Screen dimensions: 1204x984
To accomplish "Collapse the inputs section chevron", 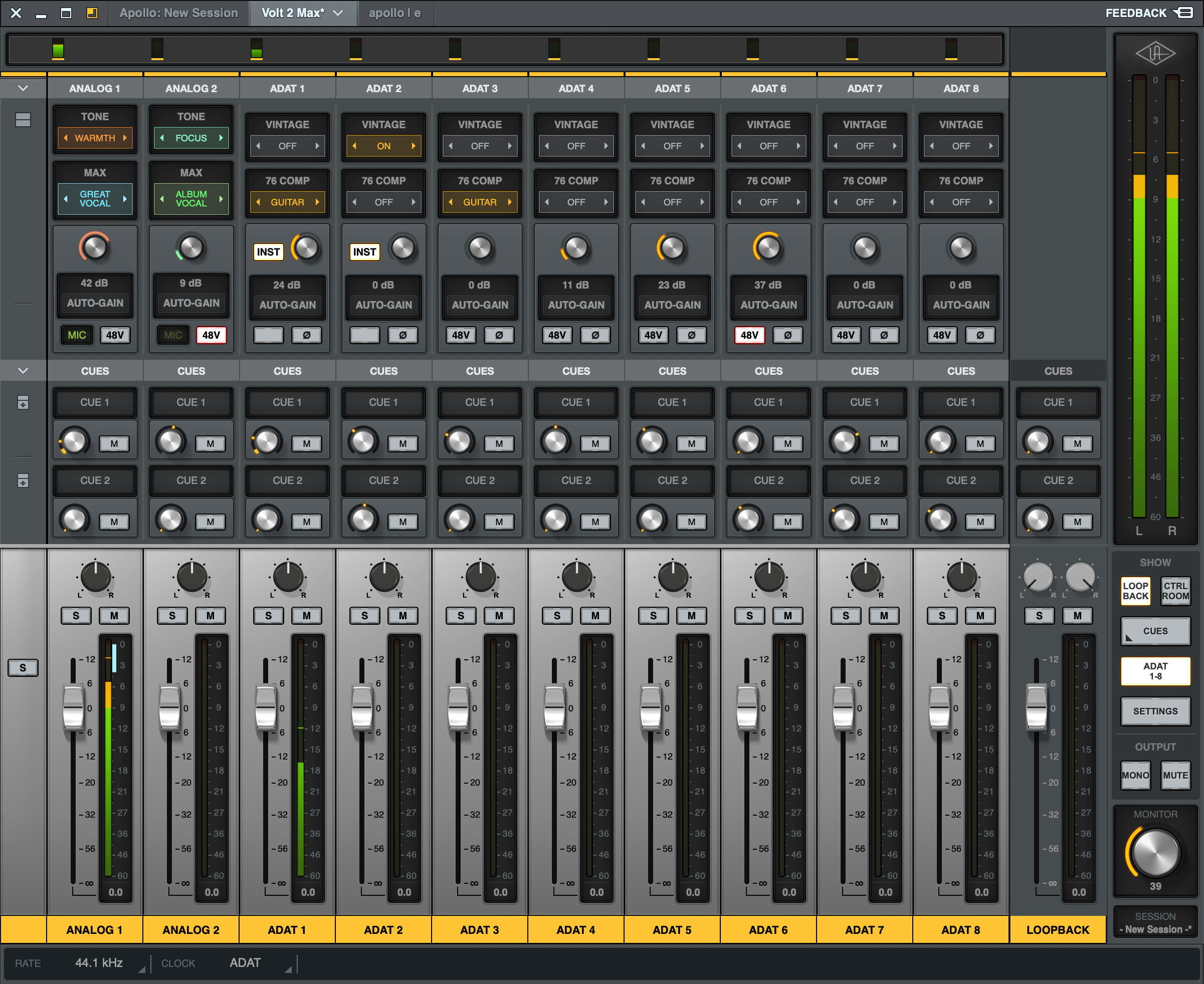I will [x=23, y=88].
